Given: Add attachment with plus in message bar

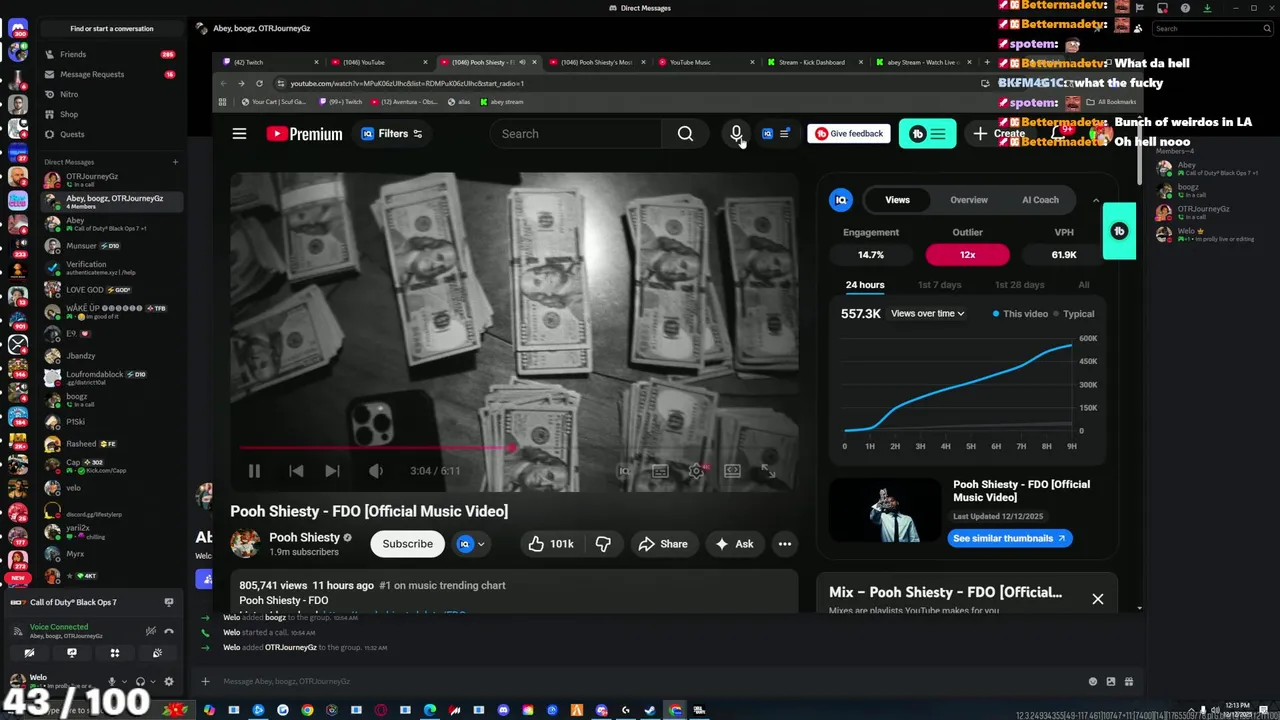Looking at the screenshot, I should coord(205,681).
